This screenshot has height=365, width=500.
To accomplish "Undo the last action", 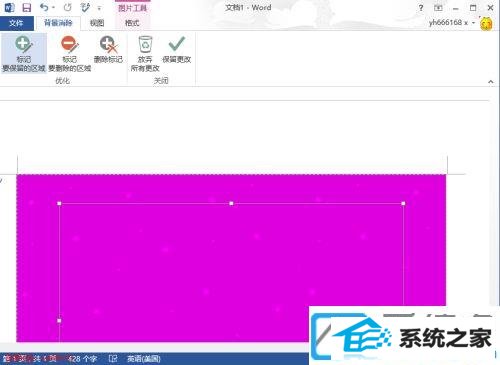I will click(43, 7).
